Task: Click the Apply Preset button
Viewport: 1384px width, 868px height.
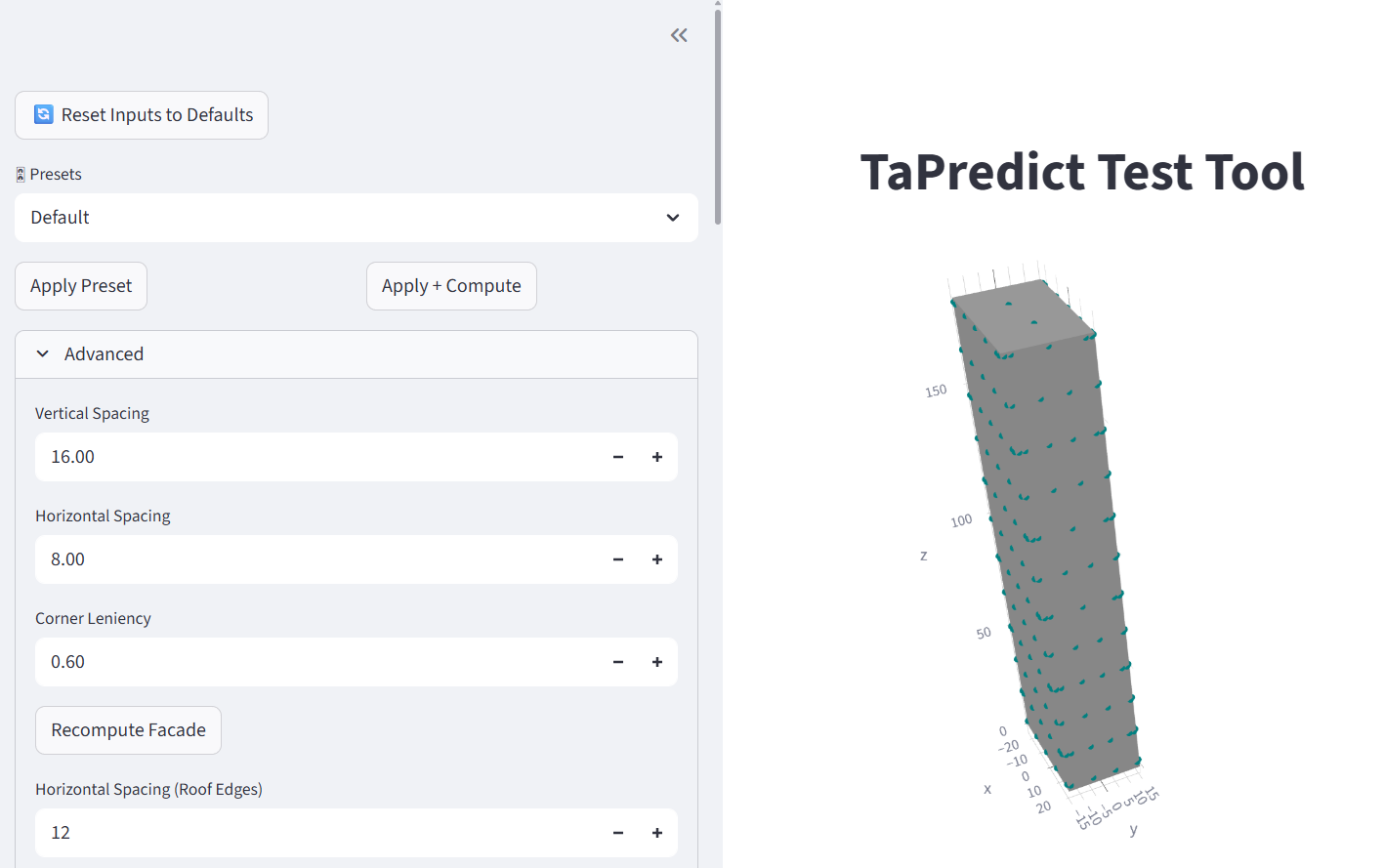Action: click(x=81, y=286)
